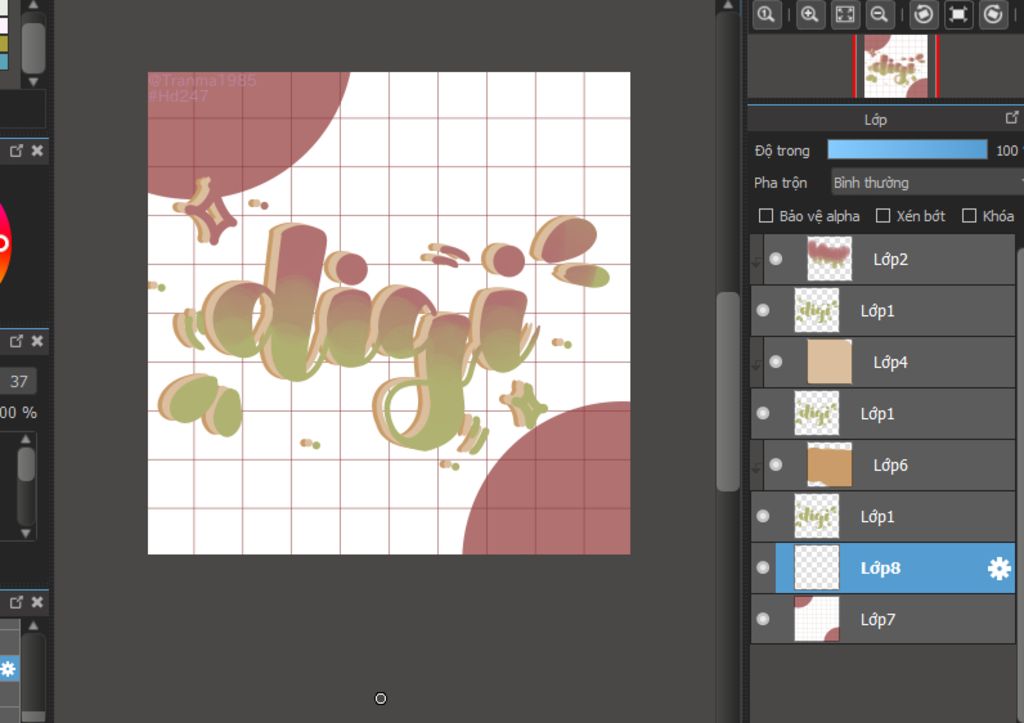
Task: Select the empty Lớp8 layer thumbnail
Action: coord(816,568)
